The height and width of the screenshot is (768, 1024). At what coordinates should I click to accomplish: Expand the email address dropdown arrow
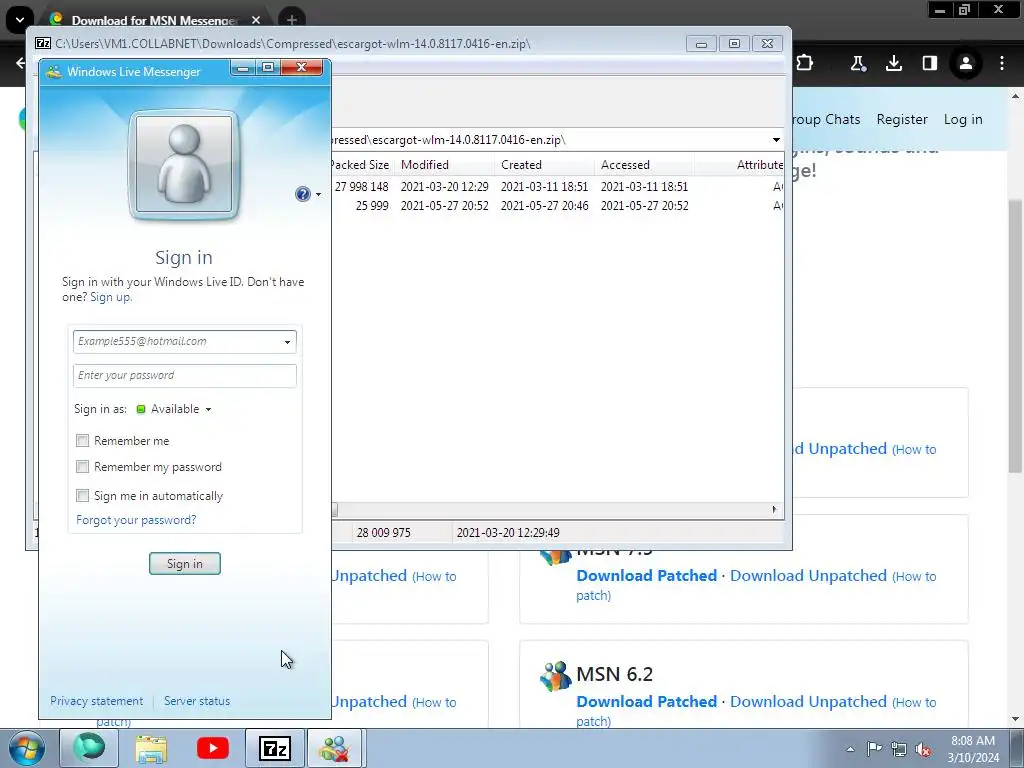(287, 342)
